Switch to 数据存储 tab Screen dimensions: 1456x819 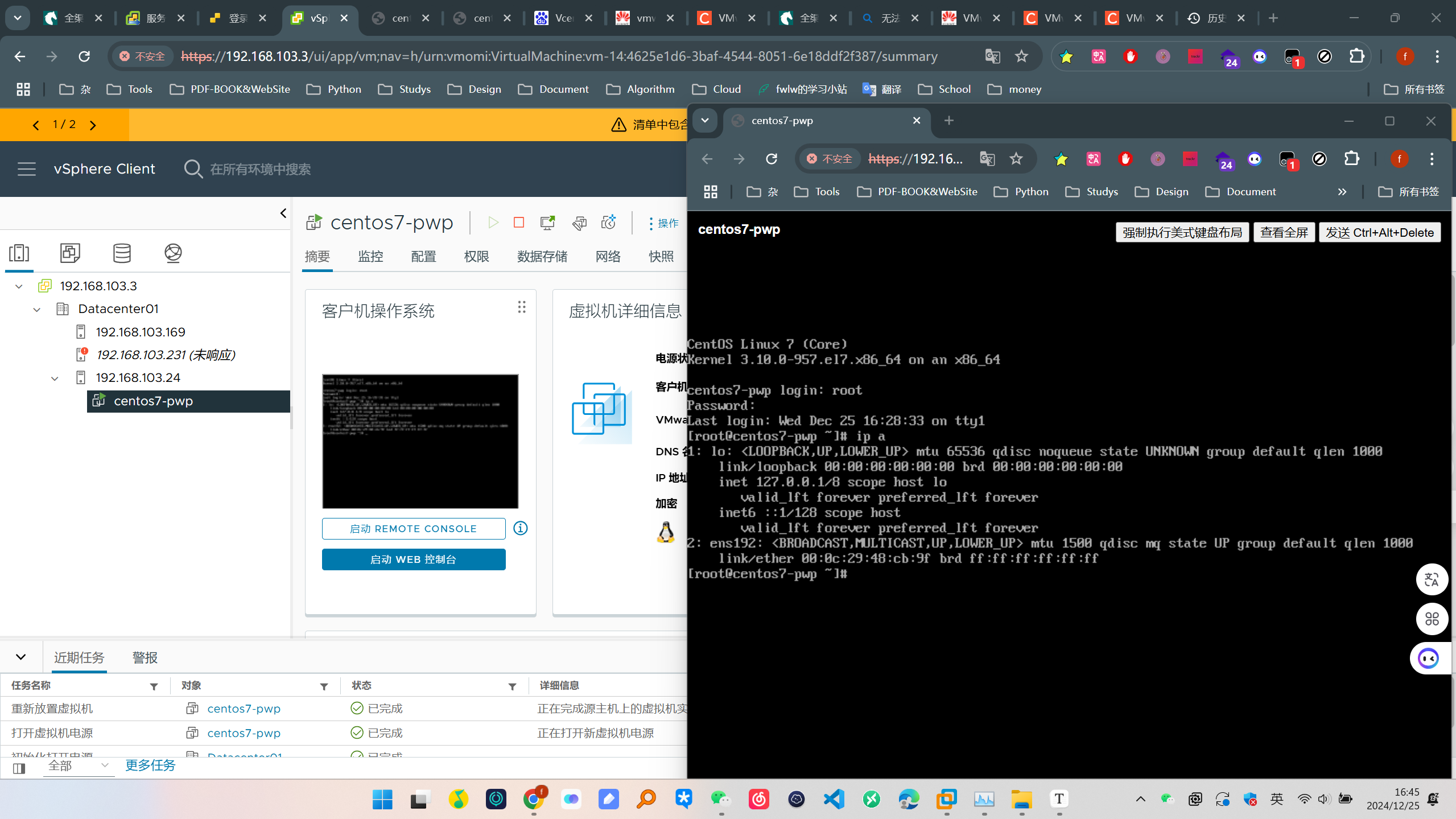click(542, 257)
